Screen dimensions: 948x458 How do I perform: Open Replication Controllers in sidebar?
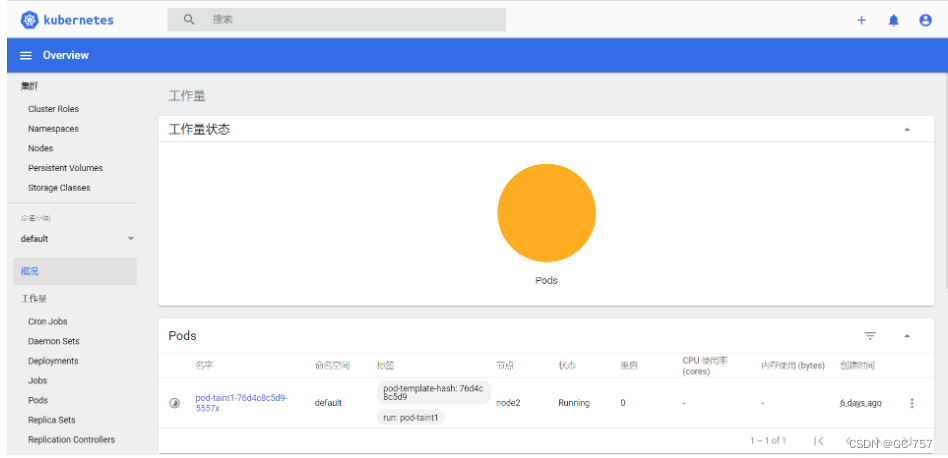coord(71,439)
